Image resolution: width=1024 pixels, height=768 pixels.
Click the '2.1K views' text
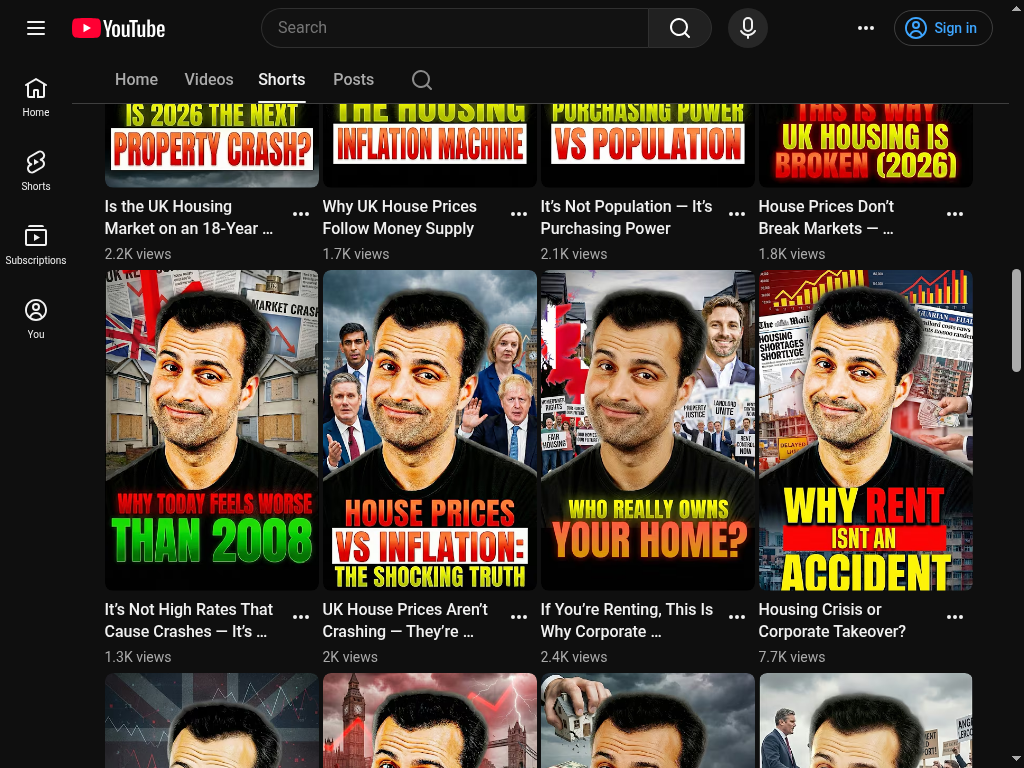click(574, 254)
